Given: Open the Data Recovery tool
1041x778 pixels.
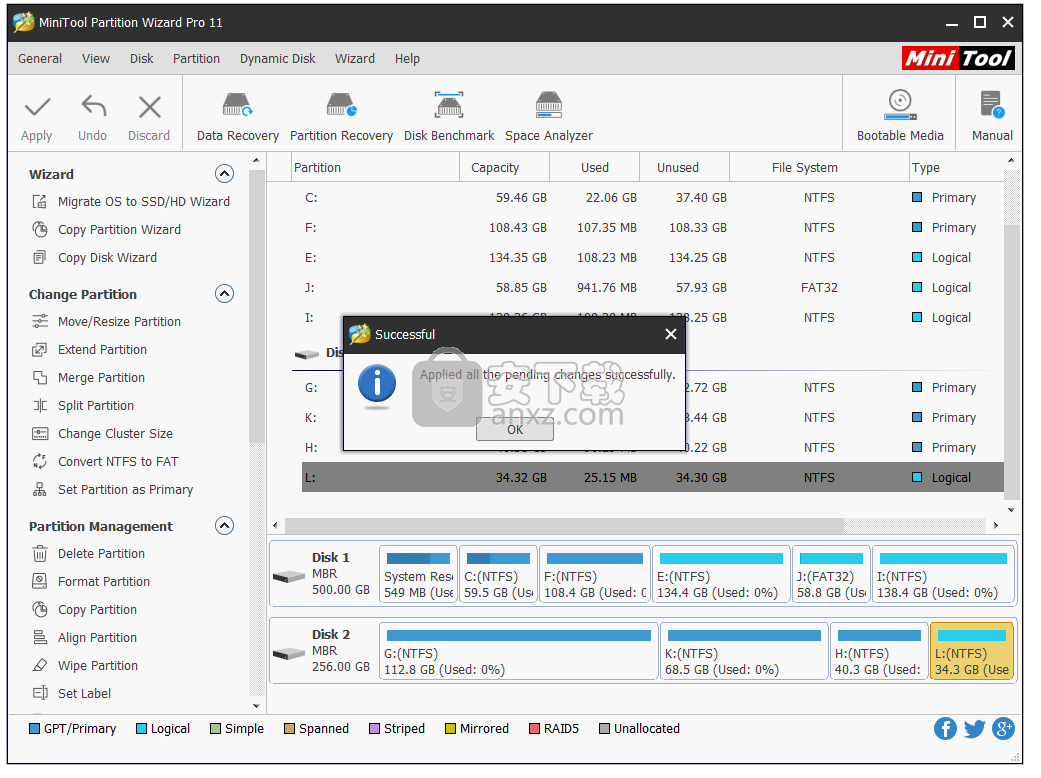Looking at the screenshot, I should 238,117.
